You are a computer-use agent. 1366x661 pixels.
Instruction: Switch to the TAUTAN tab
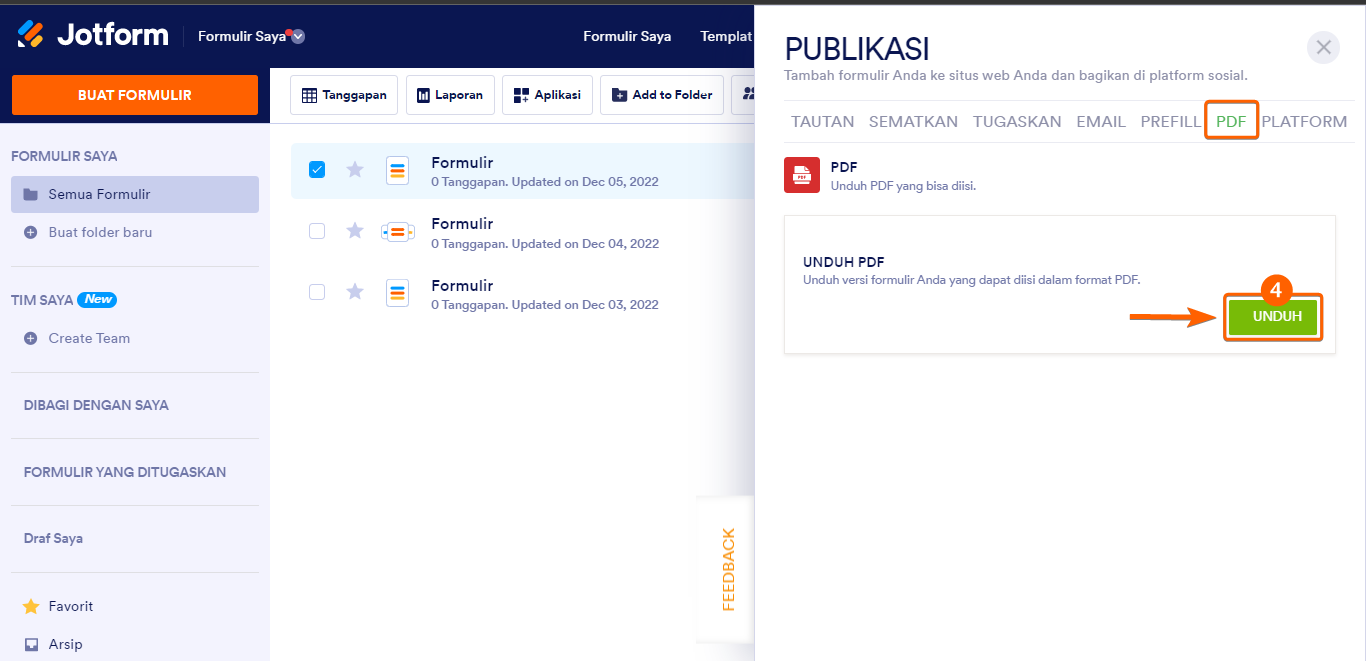pyautogui.click(x=823, y=121)
